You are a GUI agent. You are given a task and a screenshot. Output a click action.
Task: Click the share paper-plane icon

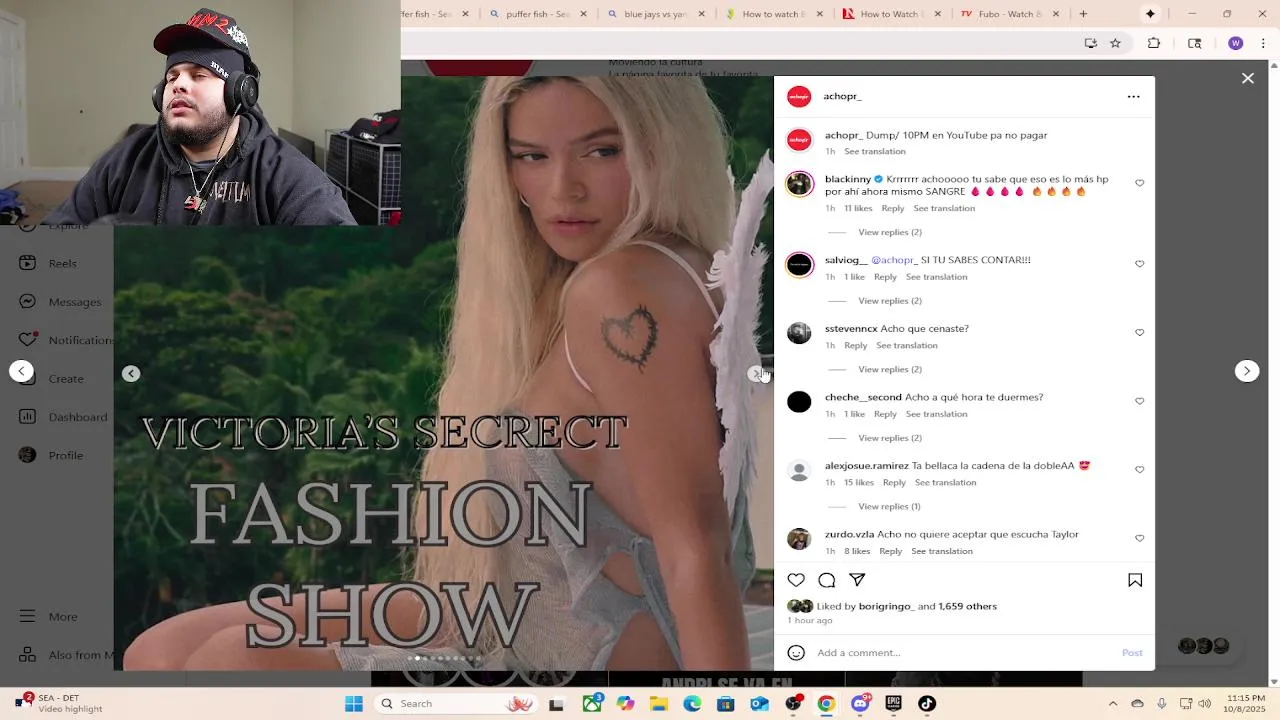[x=857, y=580]
